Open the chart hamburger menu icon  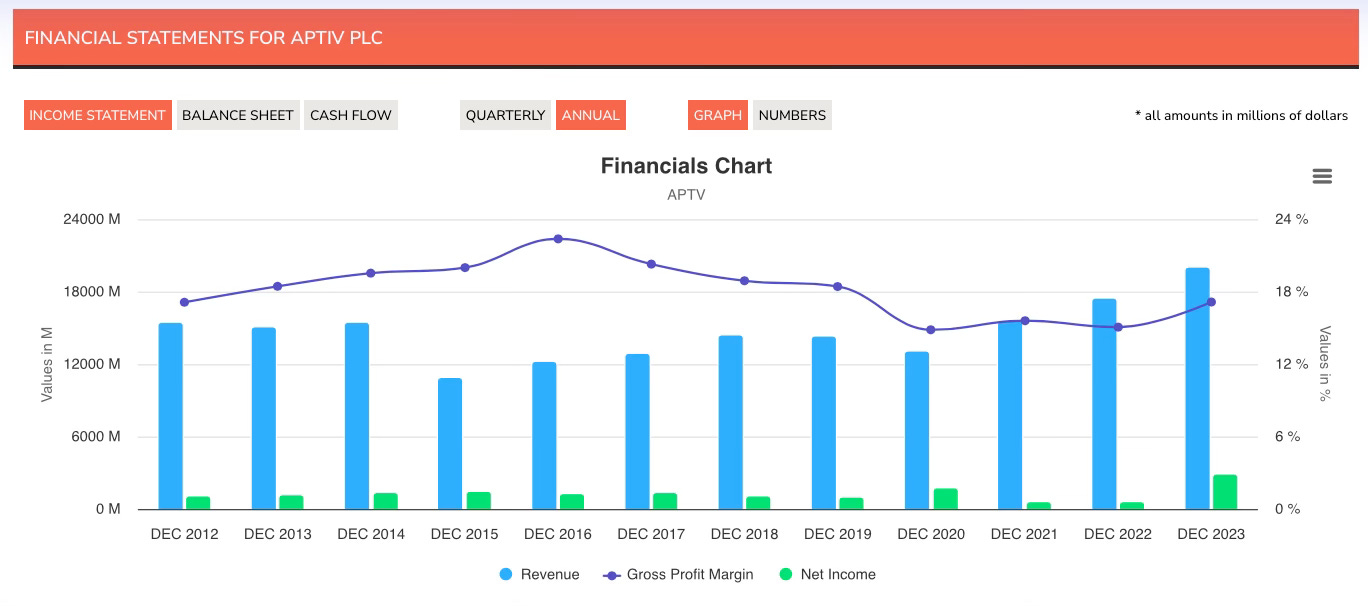coord(1322,176)
